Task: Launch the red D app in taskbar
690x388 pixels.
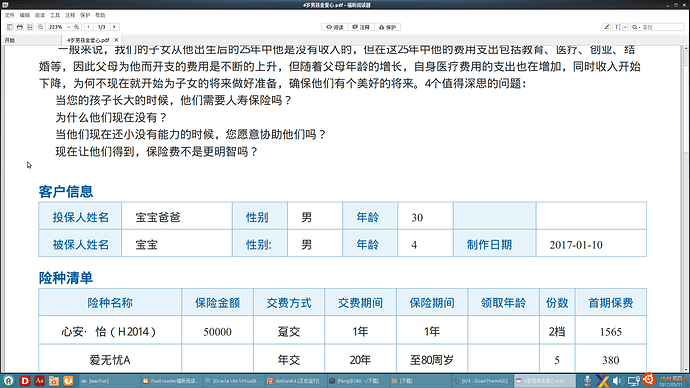Action: (x=25, y=381)
